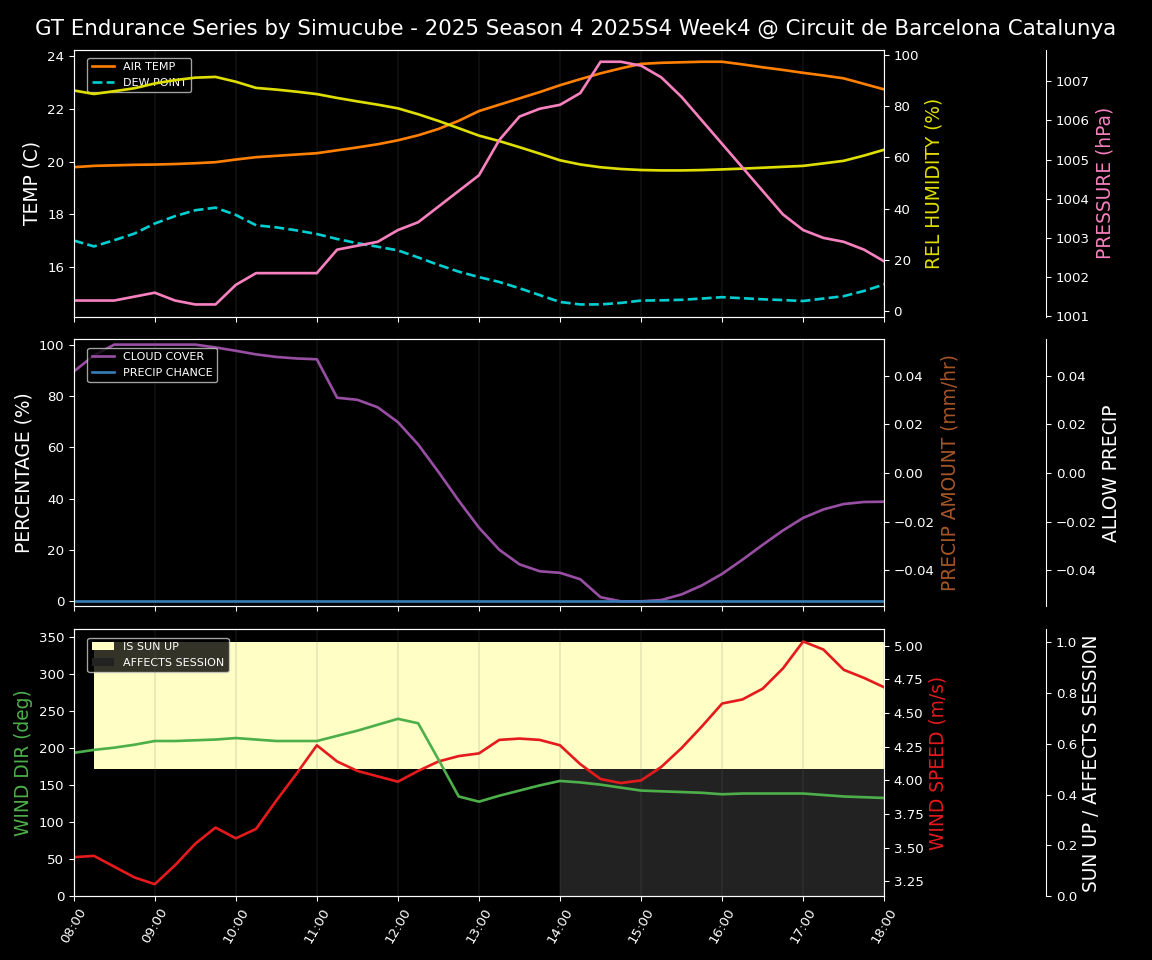The height and width of the screenshot is (960, 1152).
Task: Click the AFFECTS SESSION legend swatch
Action: pyautogui.click(x=104, y=662)
